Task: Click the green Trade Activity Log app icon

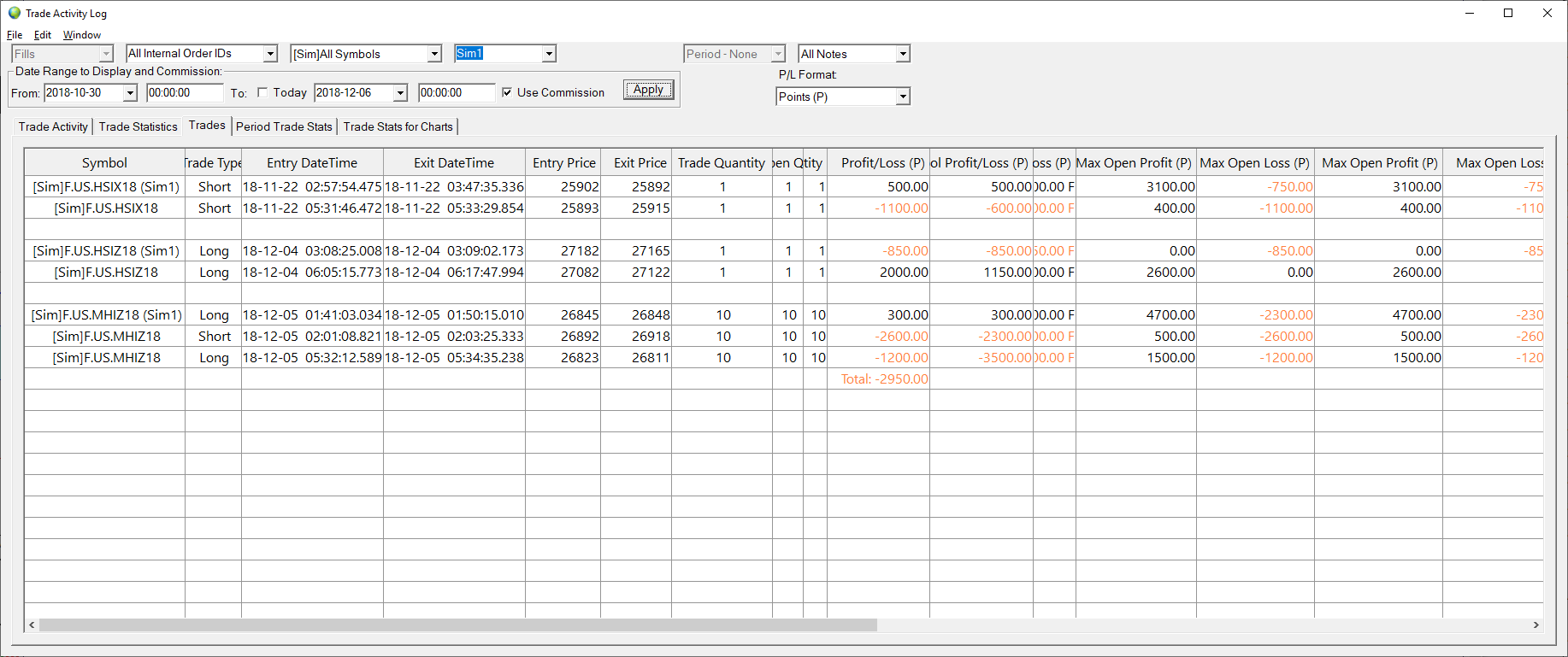Action: point(14,13)
